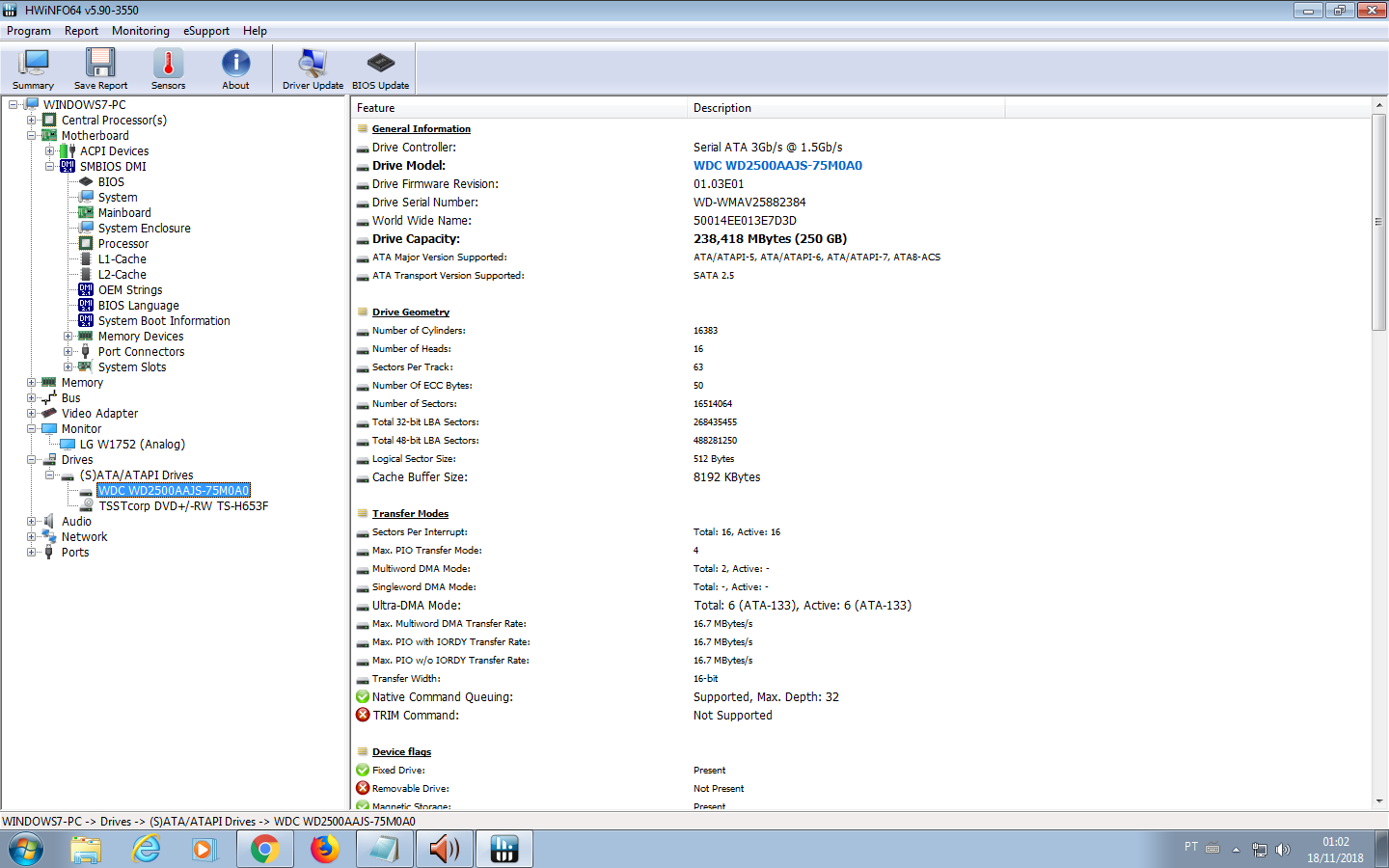Select the Mainboard tree item
This screenshot has width=1389, height=868.
[124, 212]
